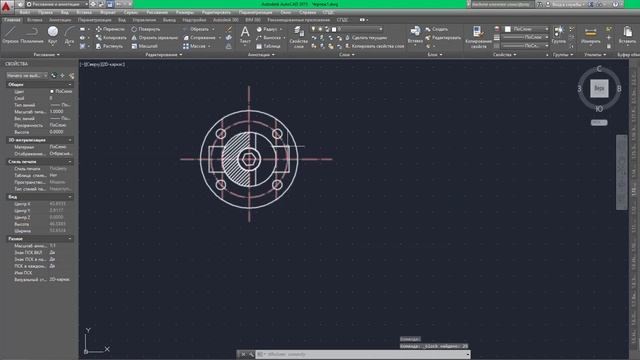640x360 pixels.
Task: Click the Цвет ПоСлою color value
Action: (60, 91)
